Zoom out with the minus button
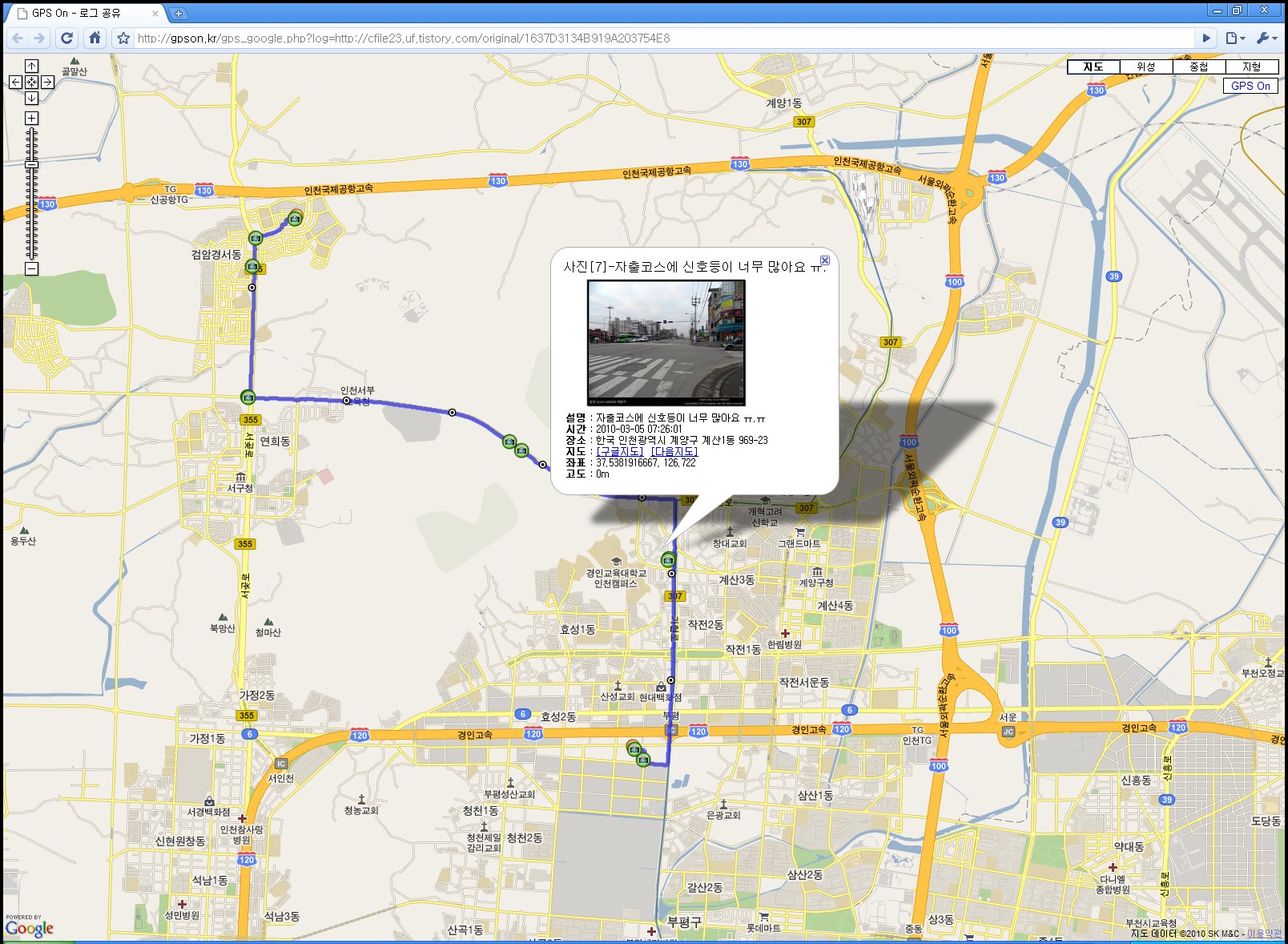The height and width of the screenshot is (944, 1288). (31, 268)
